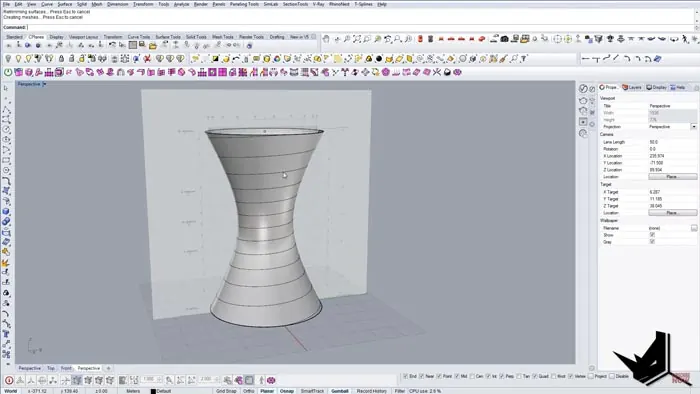Click the red X delete icon
This screenshot has width=700, height=394.
pyautogui.click(x=147, y=58)
